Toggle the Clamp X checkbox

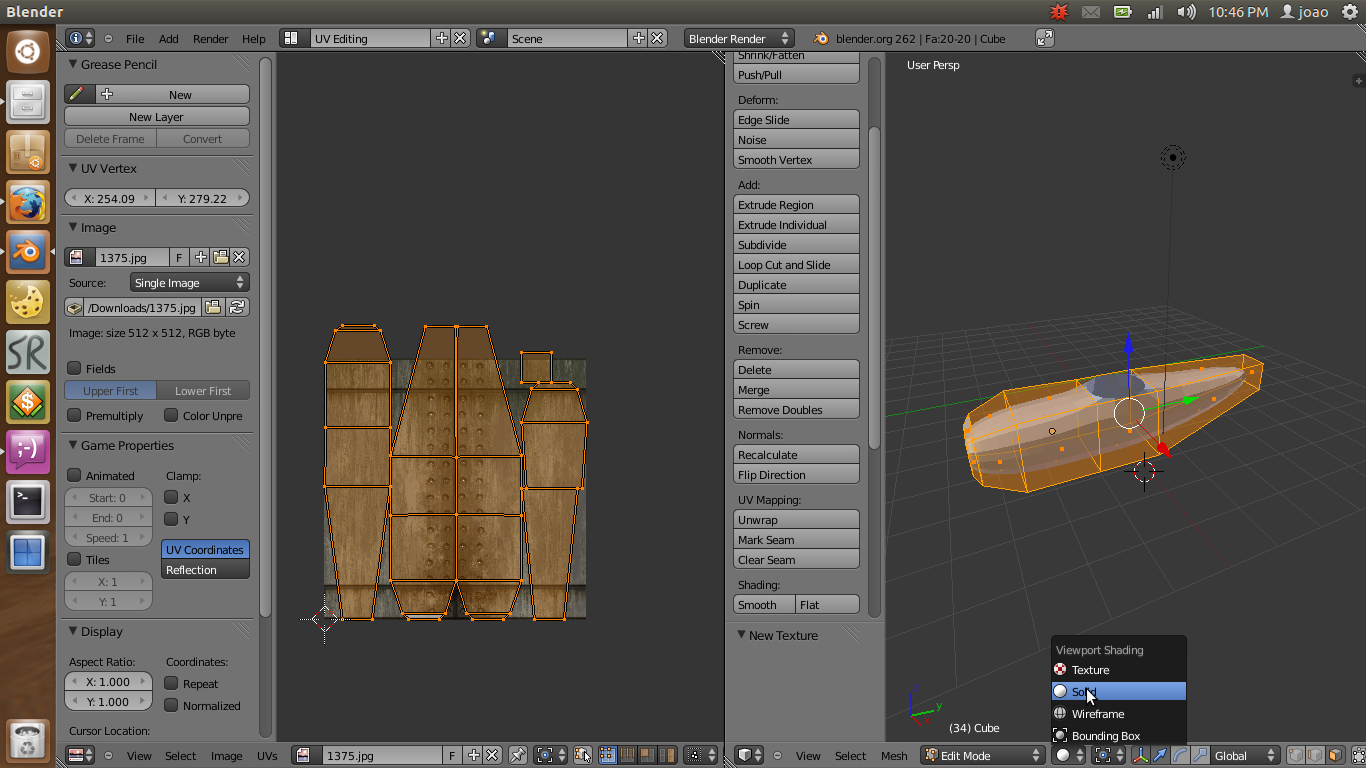click(171, 497)
